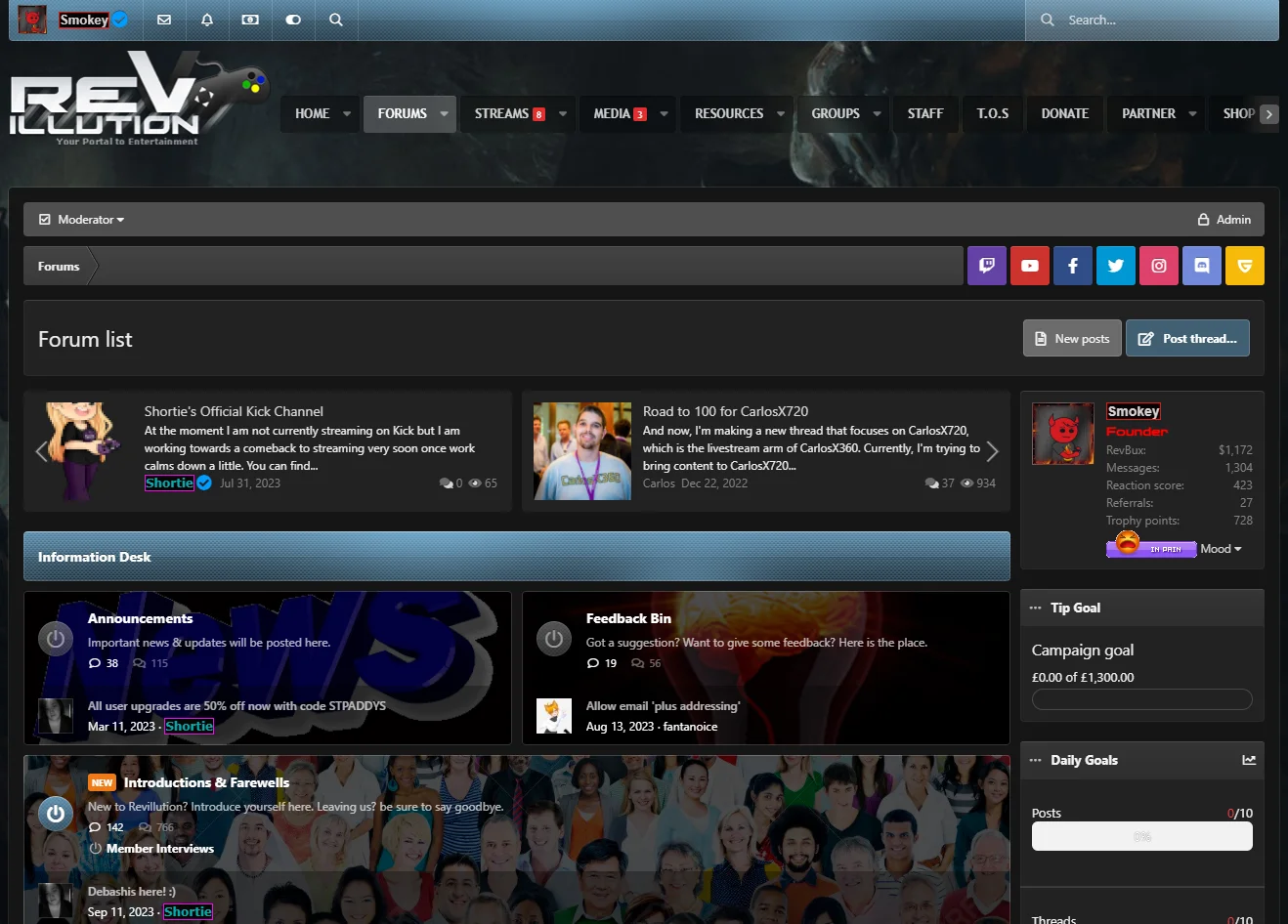
Task: Click the Campaign goal progress bar
Action: (1141, 699)
